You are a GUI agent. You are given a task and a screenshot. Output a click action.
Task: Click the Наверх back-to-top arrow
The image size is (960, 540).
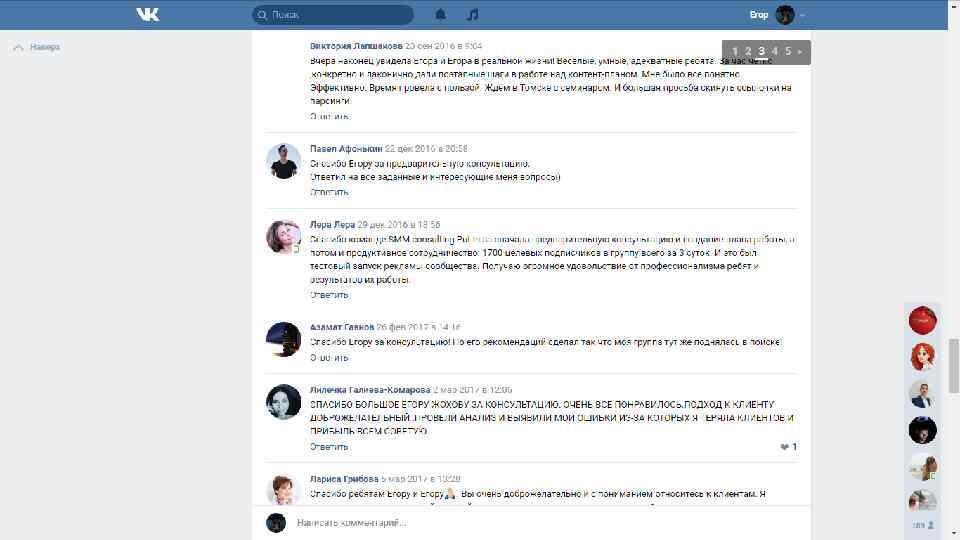(18, 47)
